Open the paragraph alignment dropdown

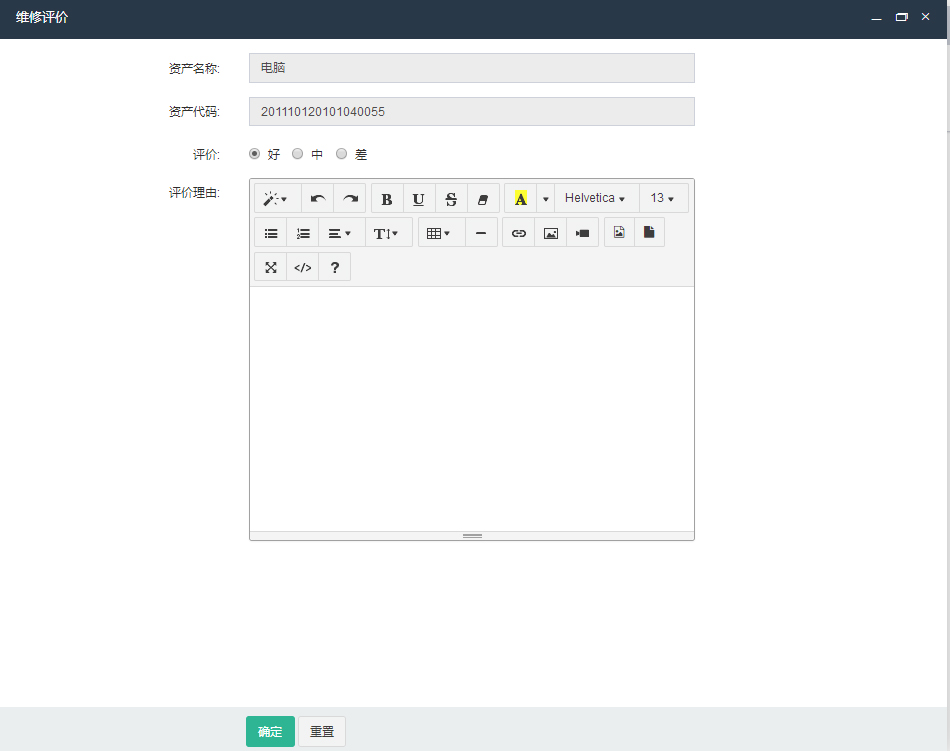click(340, 233)
